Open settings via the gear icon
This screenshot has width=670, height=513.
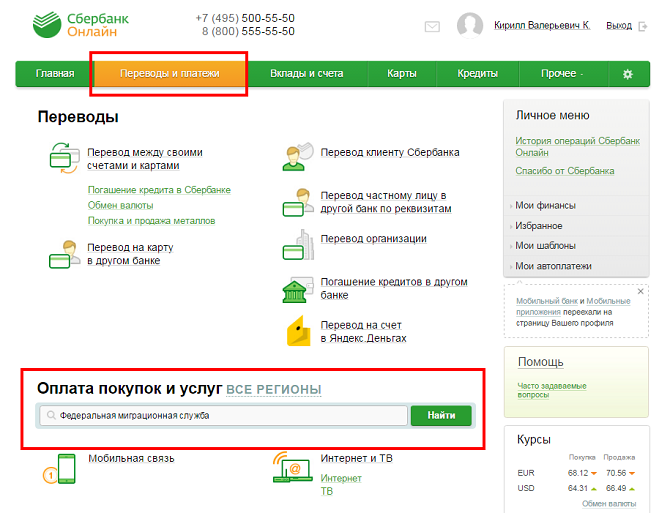(628, 74)
